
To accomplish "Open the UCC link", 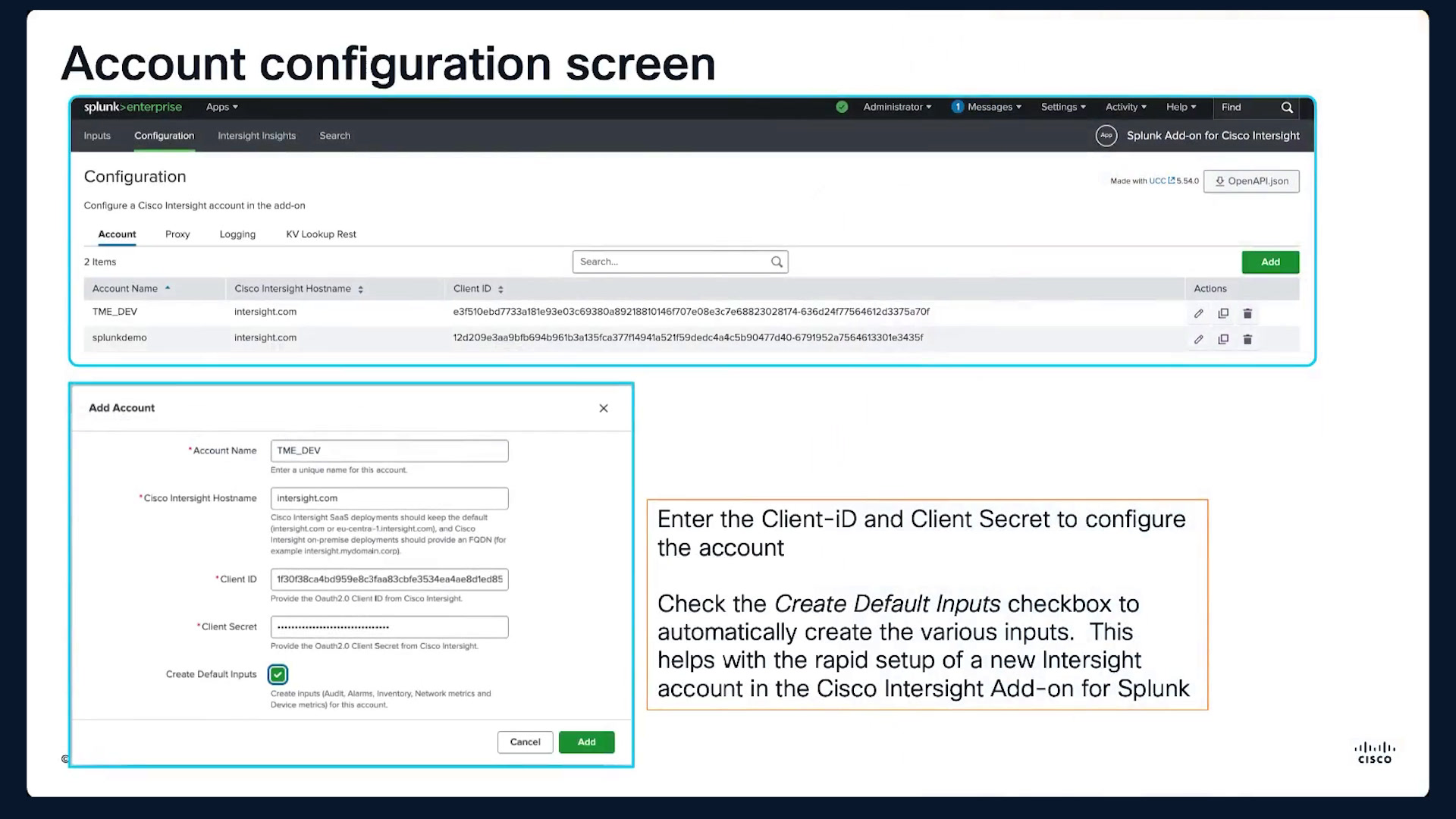I will point(1161,181).
